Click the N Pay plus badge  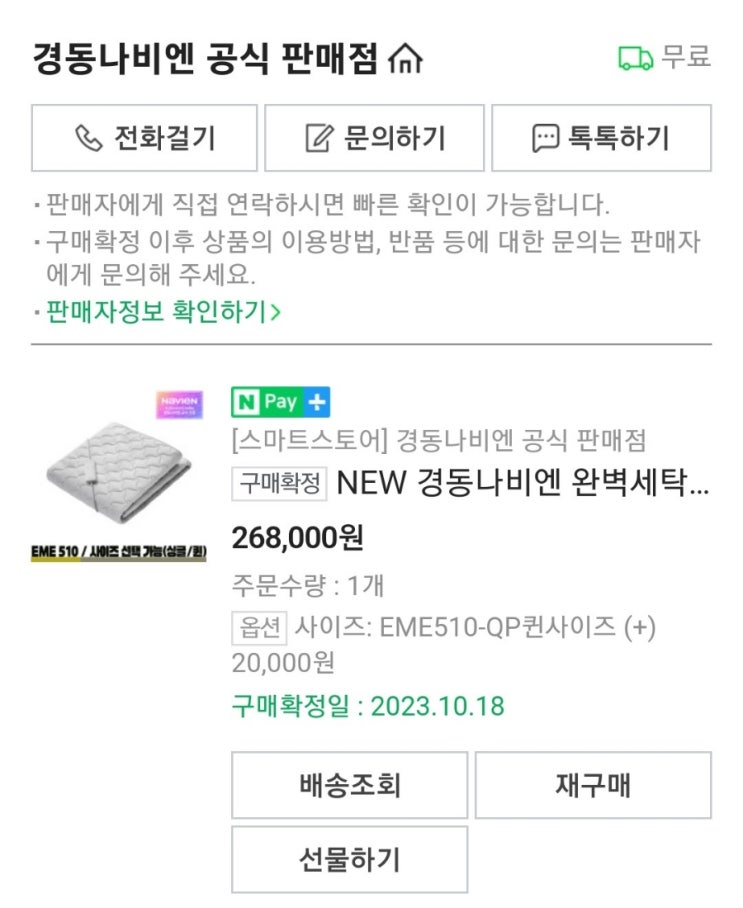tap(281, 402)
